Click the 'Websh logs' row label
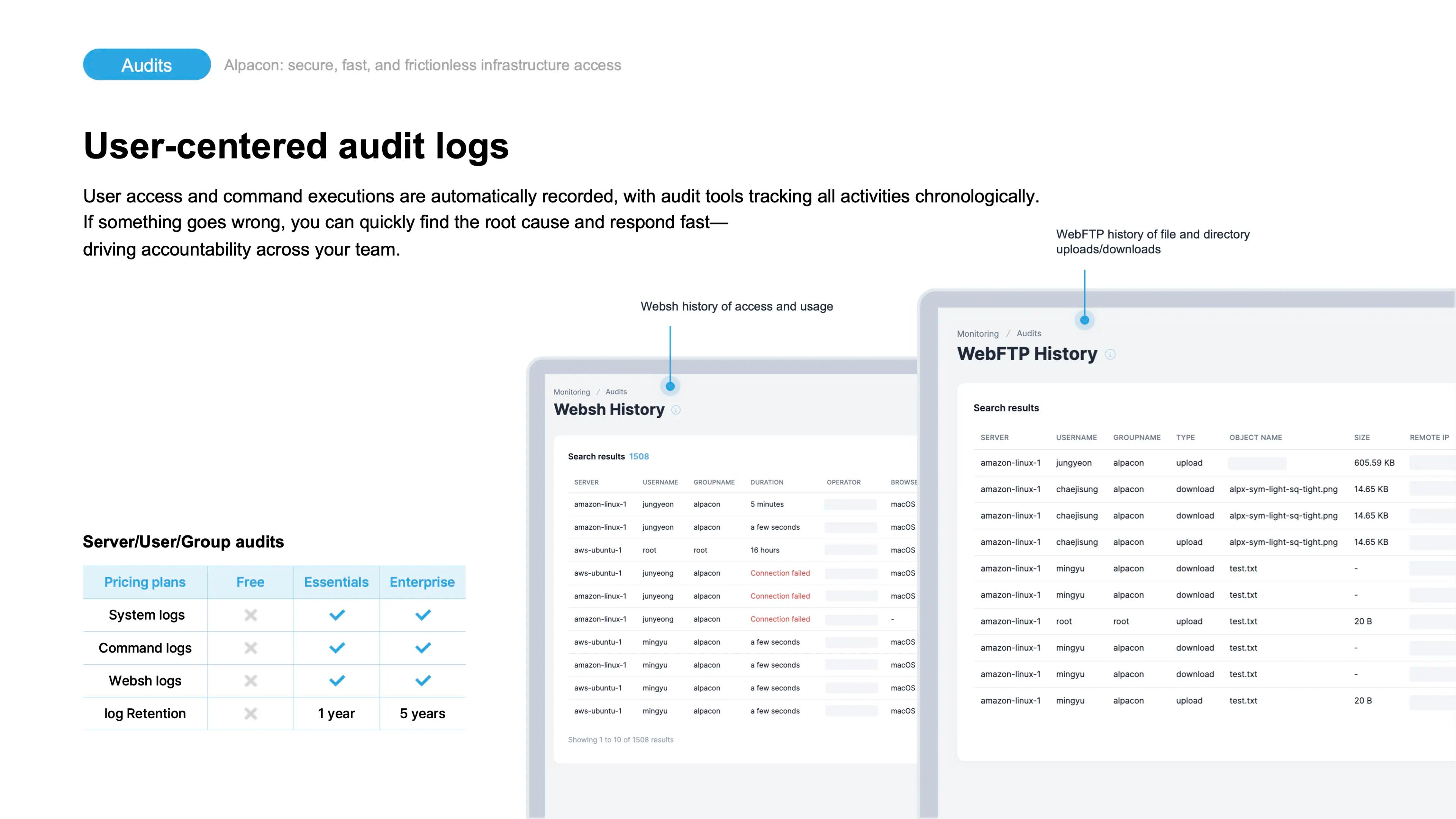 click(x=145, y=681)
